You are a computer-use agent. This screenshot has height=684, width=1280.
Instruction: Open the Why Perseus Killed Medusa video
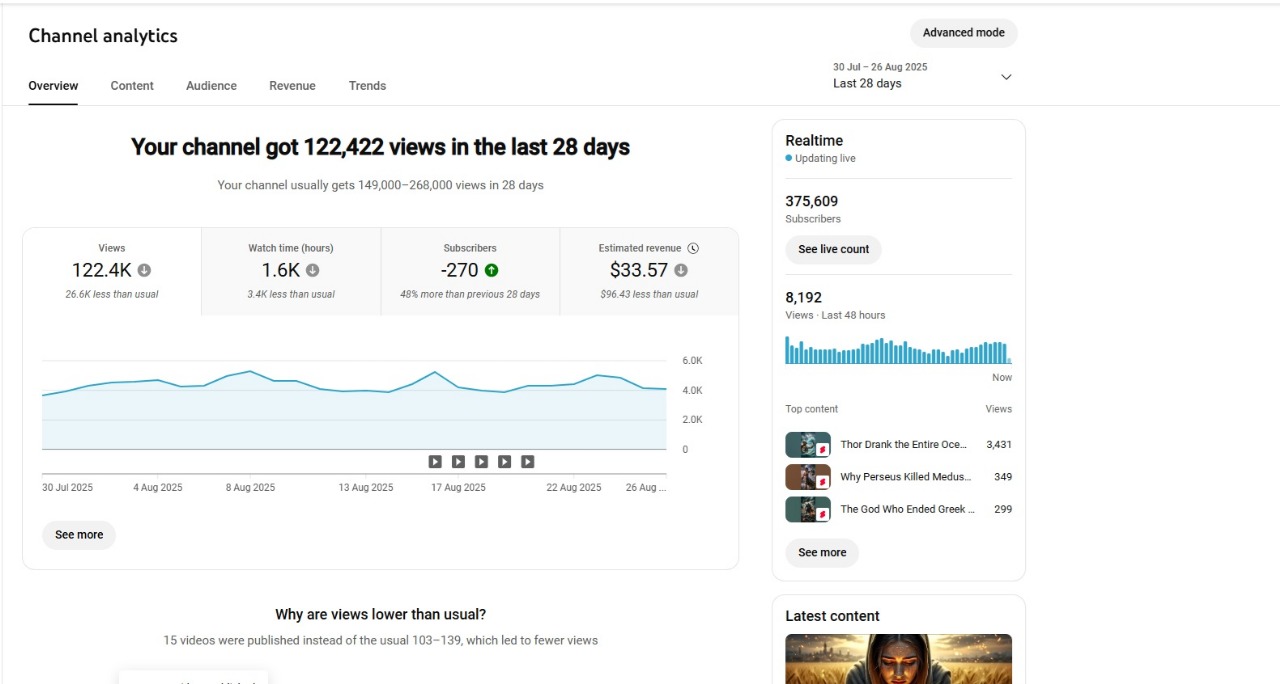[905, 477]
